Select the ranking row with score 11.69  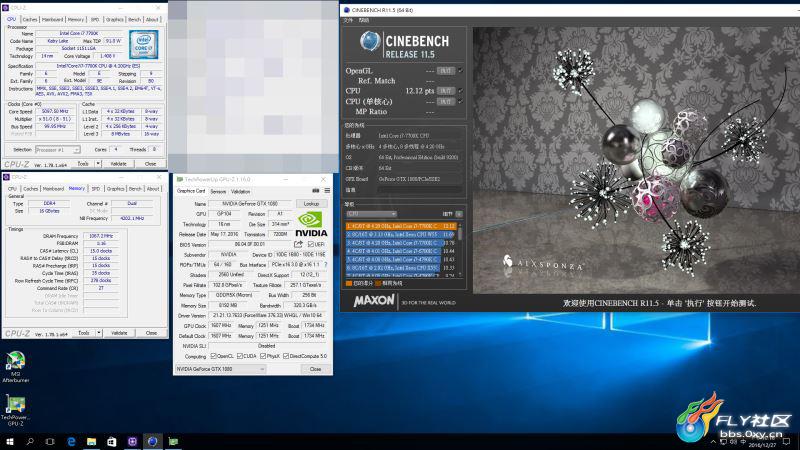pos(401,234)
